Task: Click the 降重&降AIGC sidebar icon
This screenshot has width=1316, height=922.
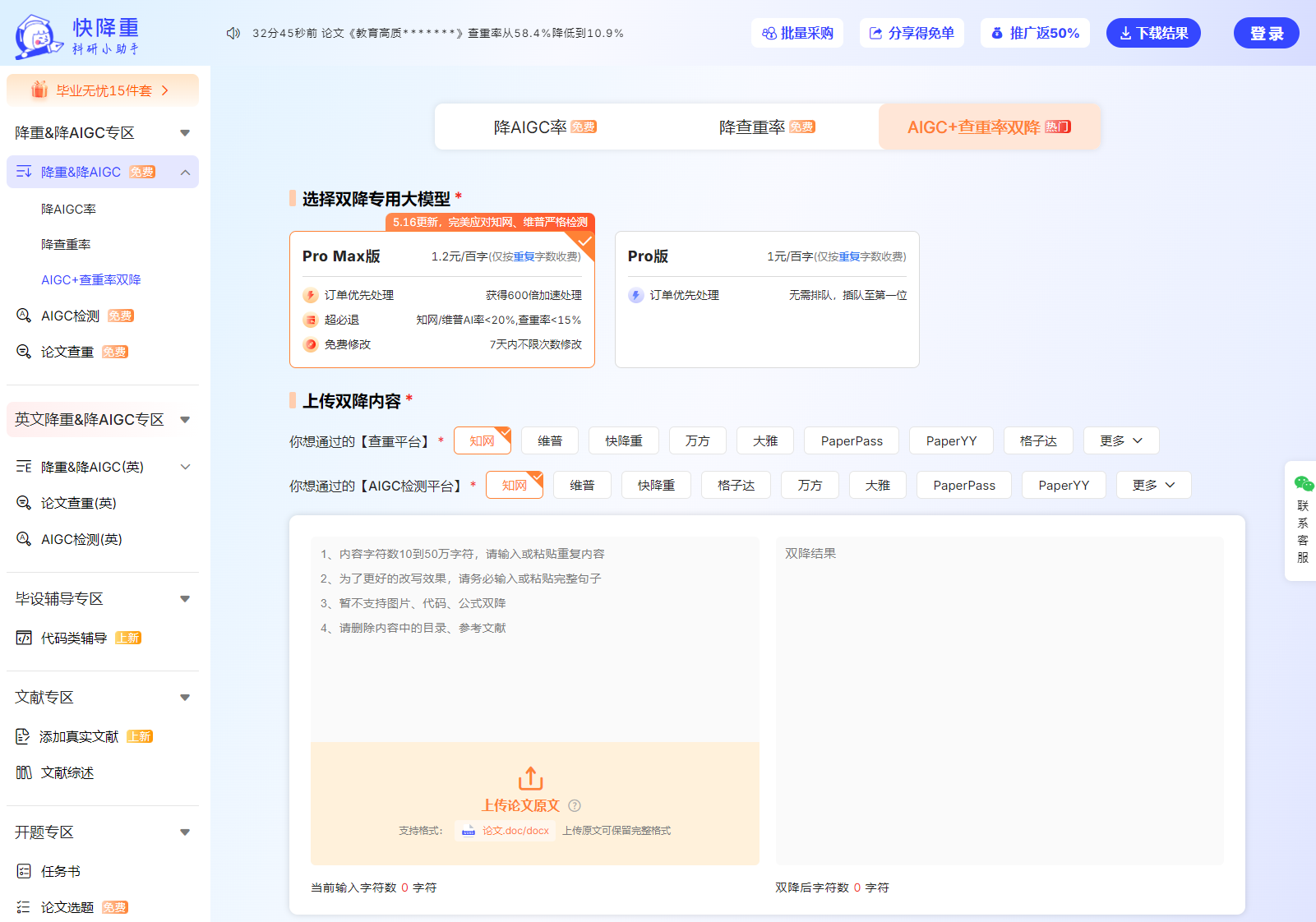Action: tap(24, 172)
